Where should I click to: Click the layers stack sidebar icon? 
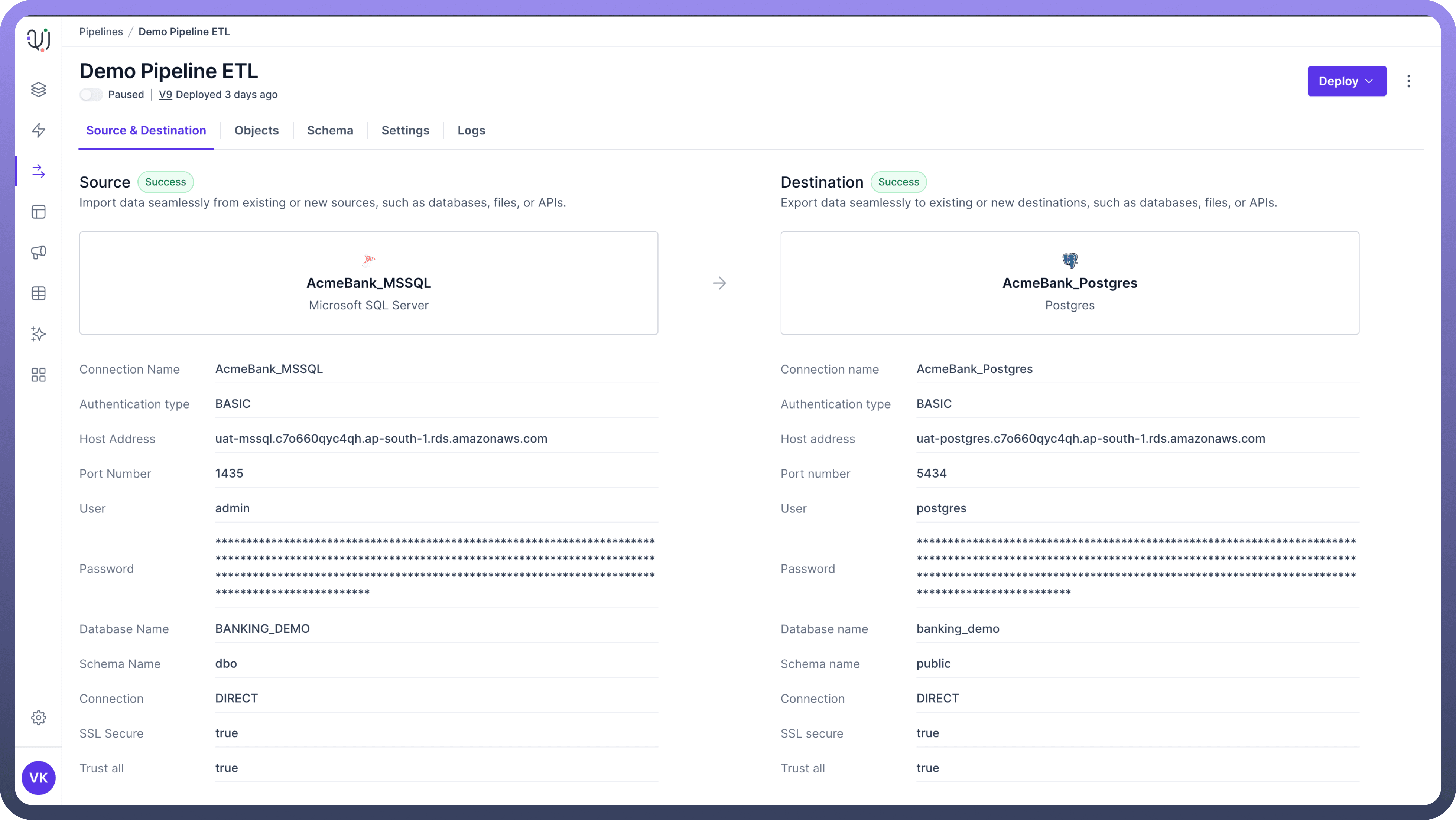[38, 89]
